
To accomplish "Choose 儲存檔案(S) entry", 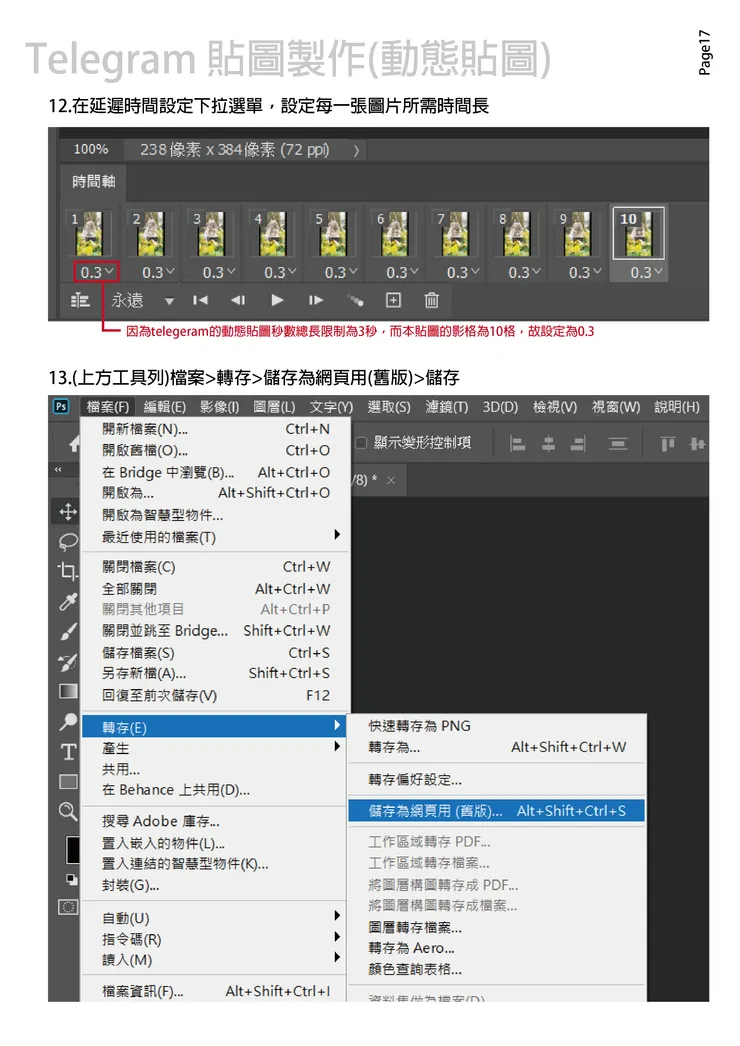I will (x=214, y=652).
